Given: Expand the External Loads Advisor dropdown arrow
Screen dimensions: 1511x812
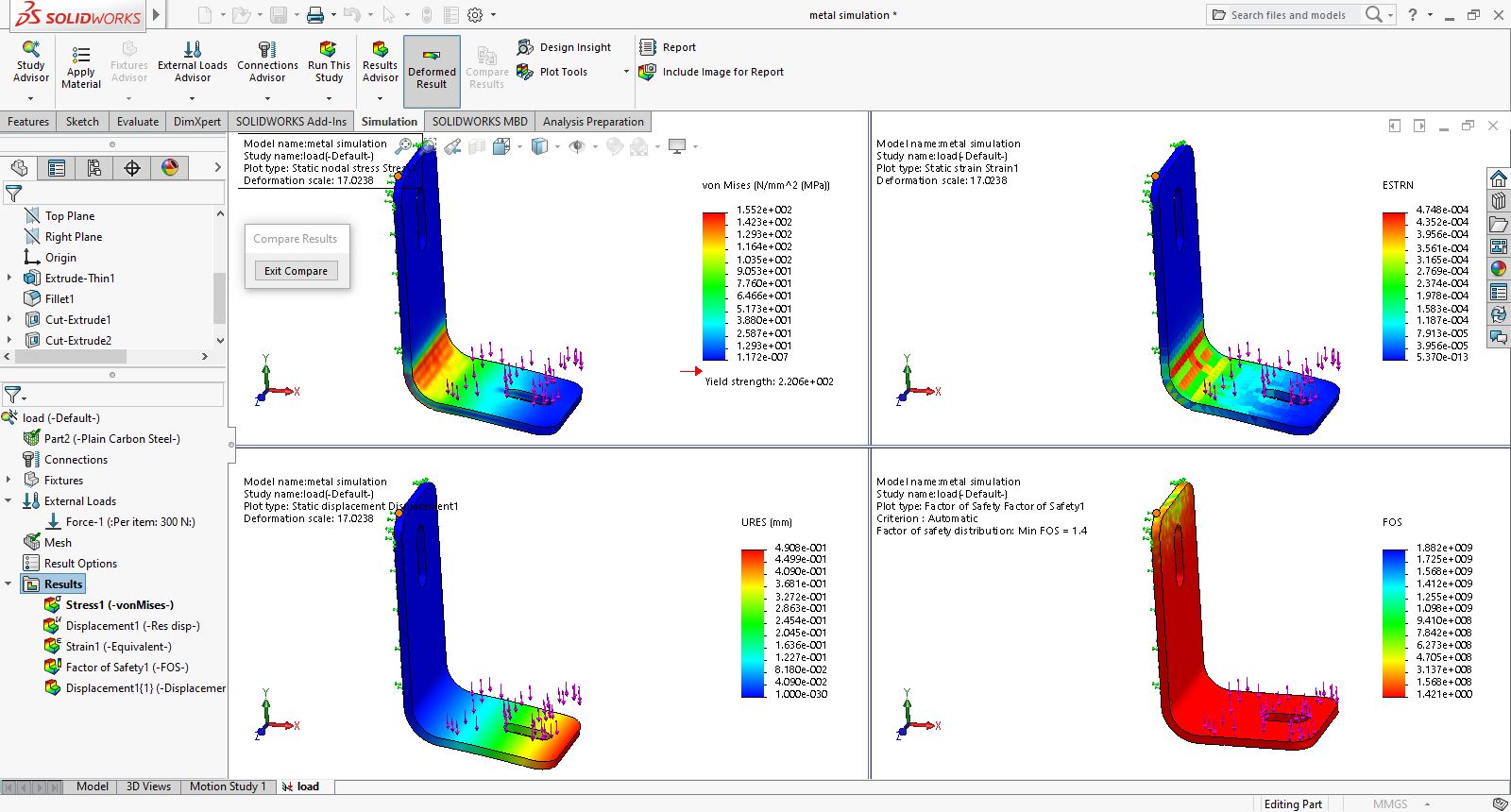Looking at the screenshot, I should (x=192, y=98).
